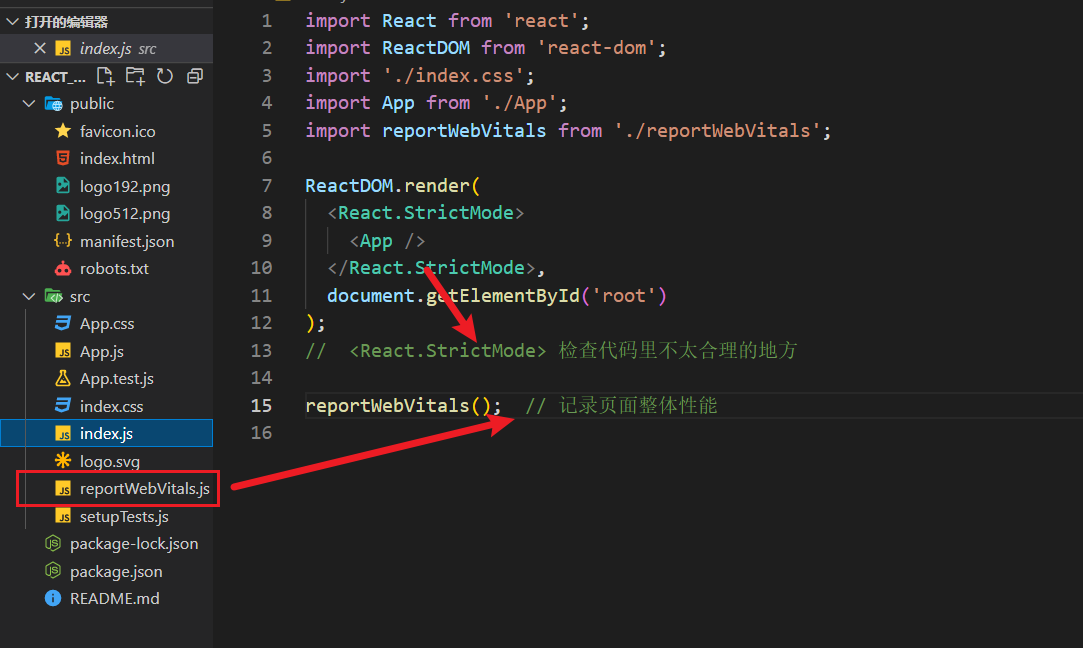Click the New File icon in explorer header
The width and height of the screenshot is (1083, 648).
pos(105,76)
